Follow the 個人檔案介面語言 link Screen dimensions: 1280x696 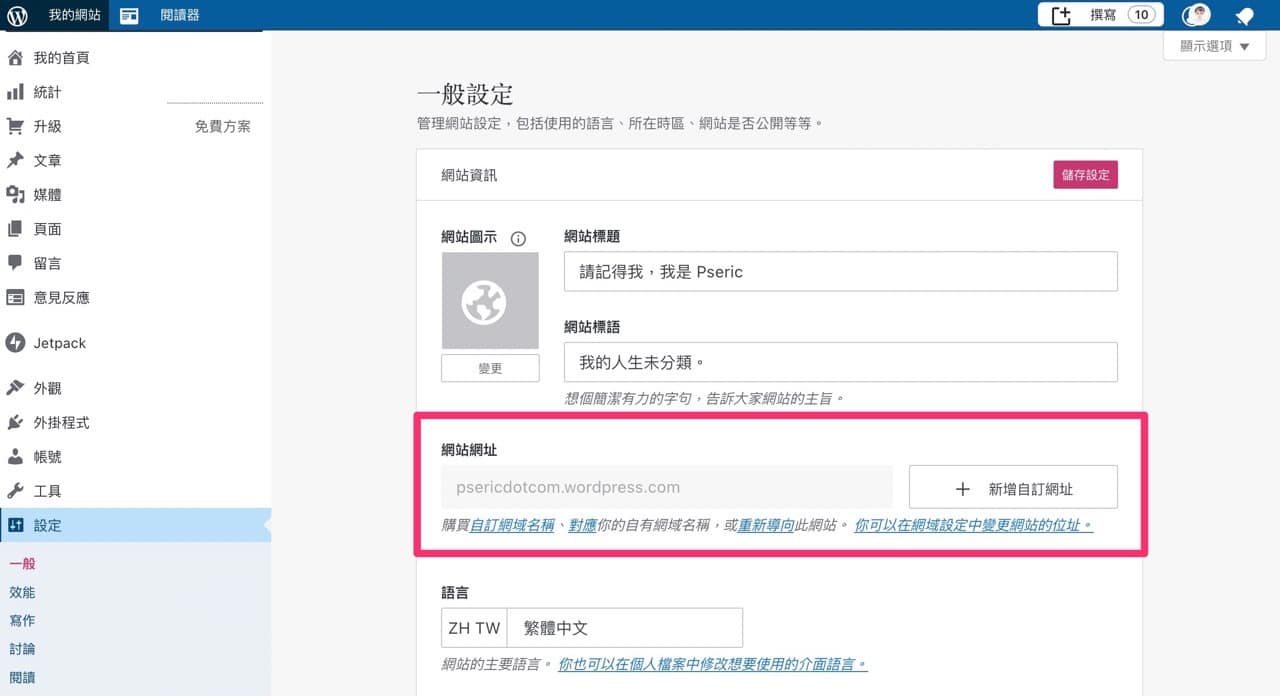(x=713, y=663)
